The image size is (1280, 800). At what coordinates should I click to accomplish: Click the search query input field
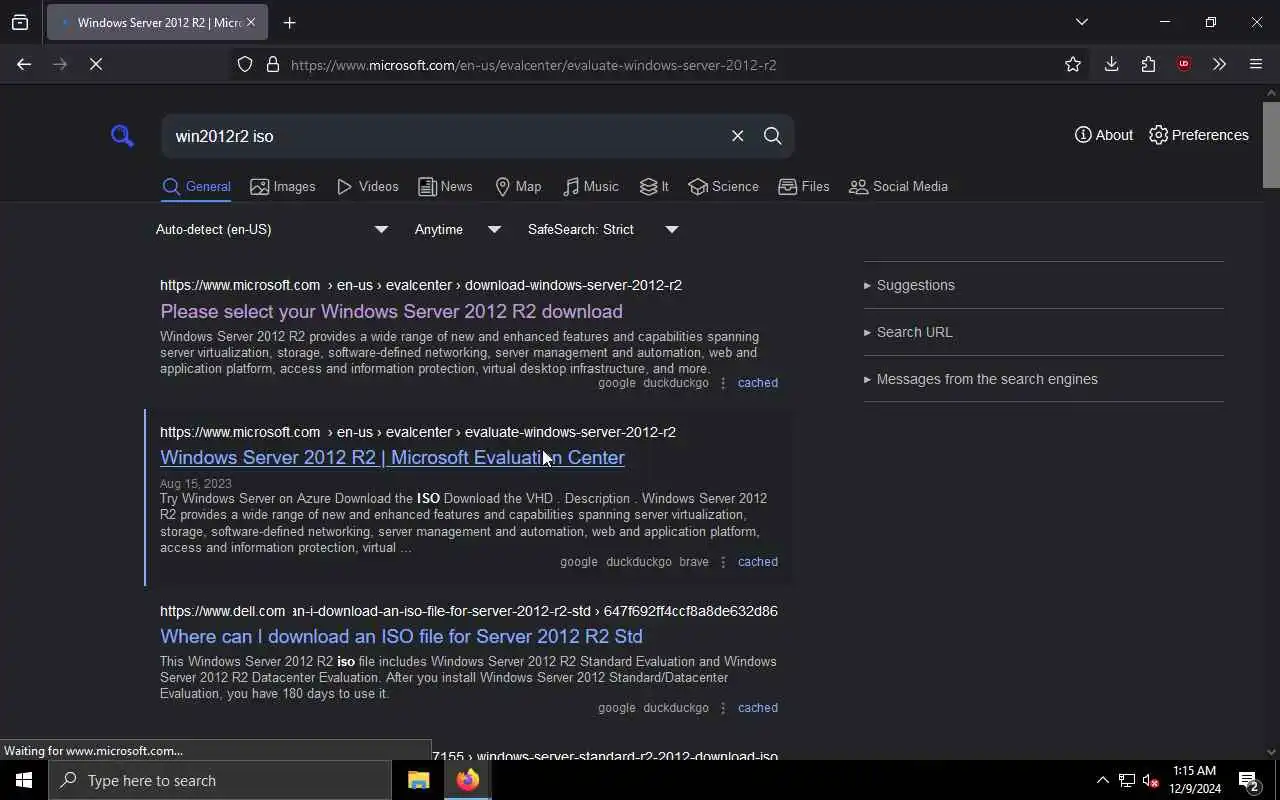point(445,136)
